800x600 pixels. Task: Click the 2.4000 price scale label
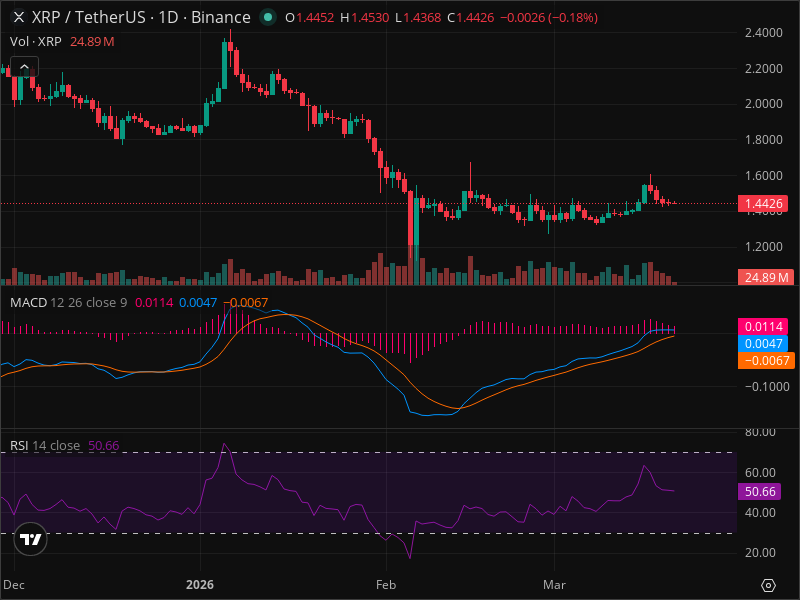(763, 33)
